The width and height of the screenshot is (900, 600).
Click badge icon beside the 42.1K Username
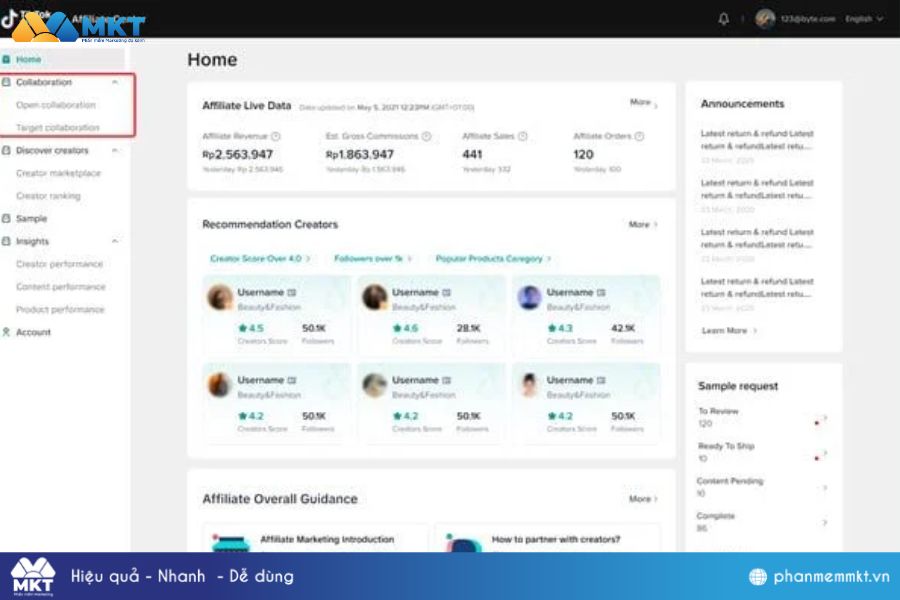click(x=601, y=293)
